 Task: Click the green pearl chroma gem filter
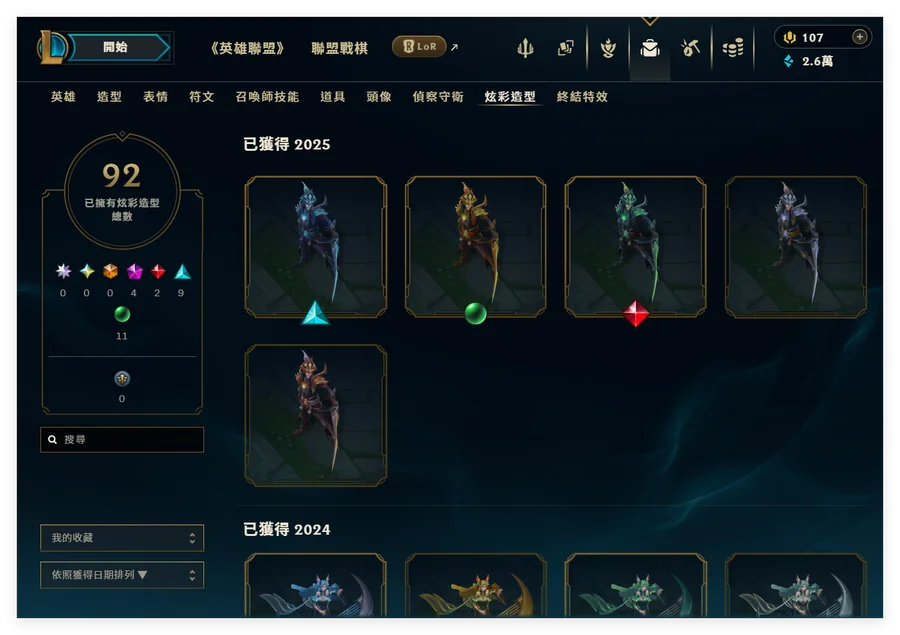pos(122,314)
